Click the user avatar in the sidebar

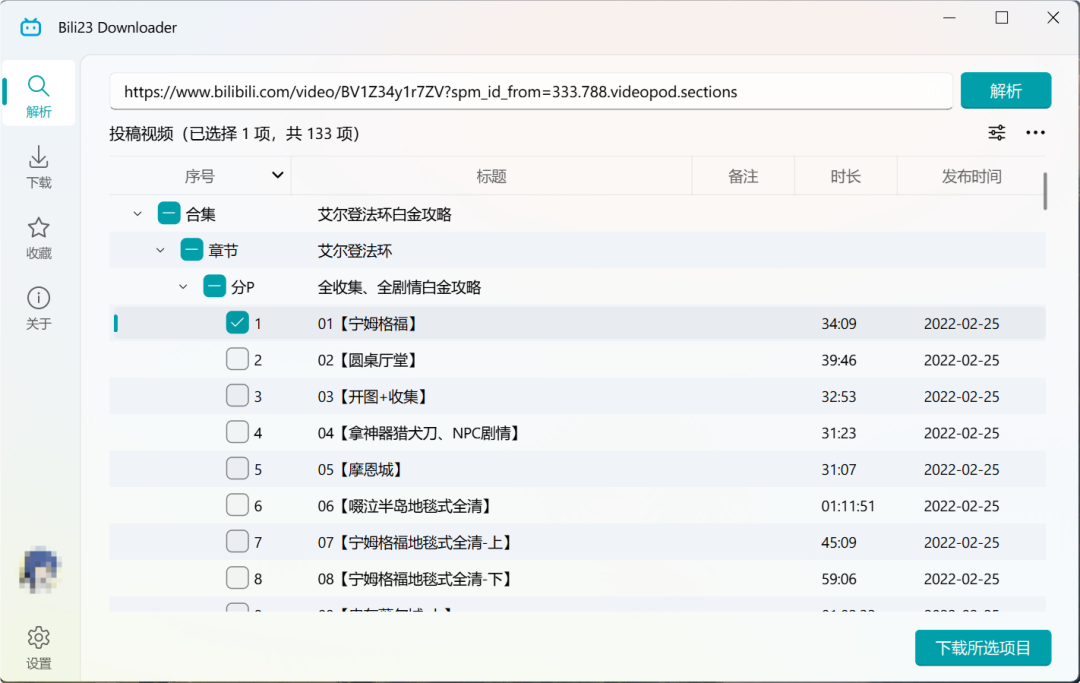(39, 571)
